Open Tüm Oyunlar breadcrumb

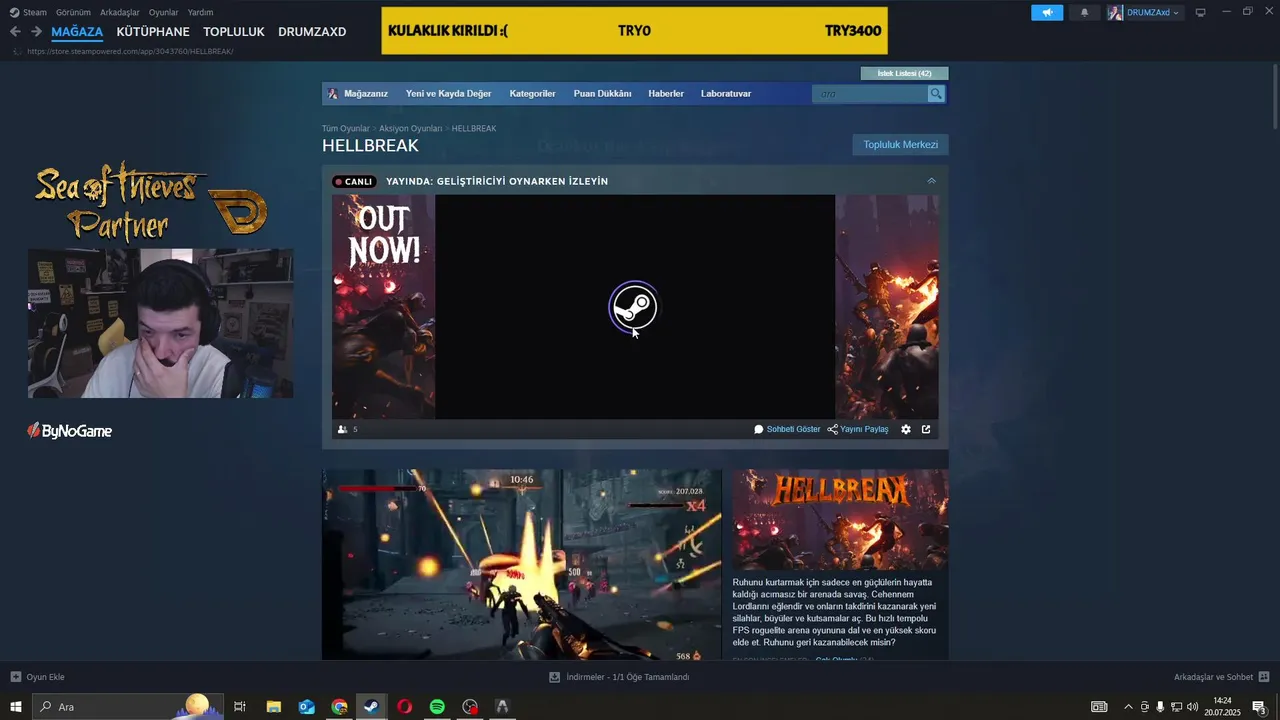coord(345,129)
